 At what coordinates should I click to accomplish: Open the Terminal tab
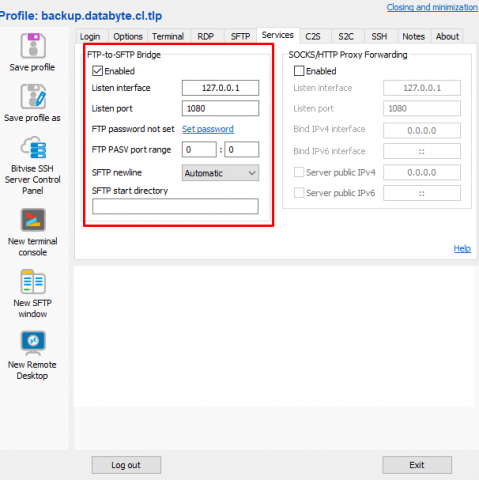point(168,36)
